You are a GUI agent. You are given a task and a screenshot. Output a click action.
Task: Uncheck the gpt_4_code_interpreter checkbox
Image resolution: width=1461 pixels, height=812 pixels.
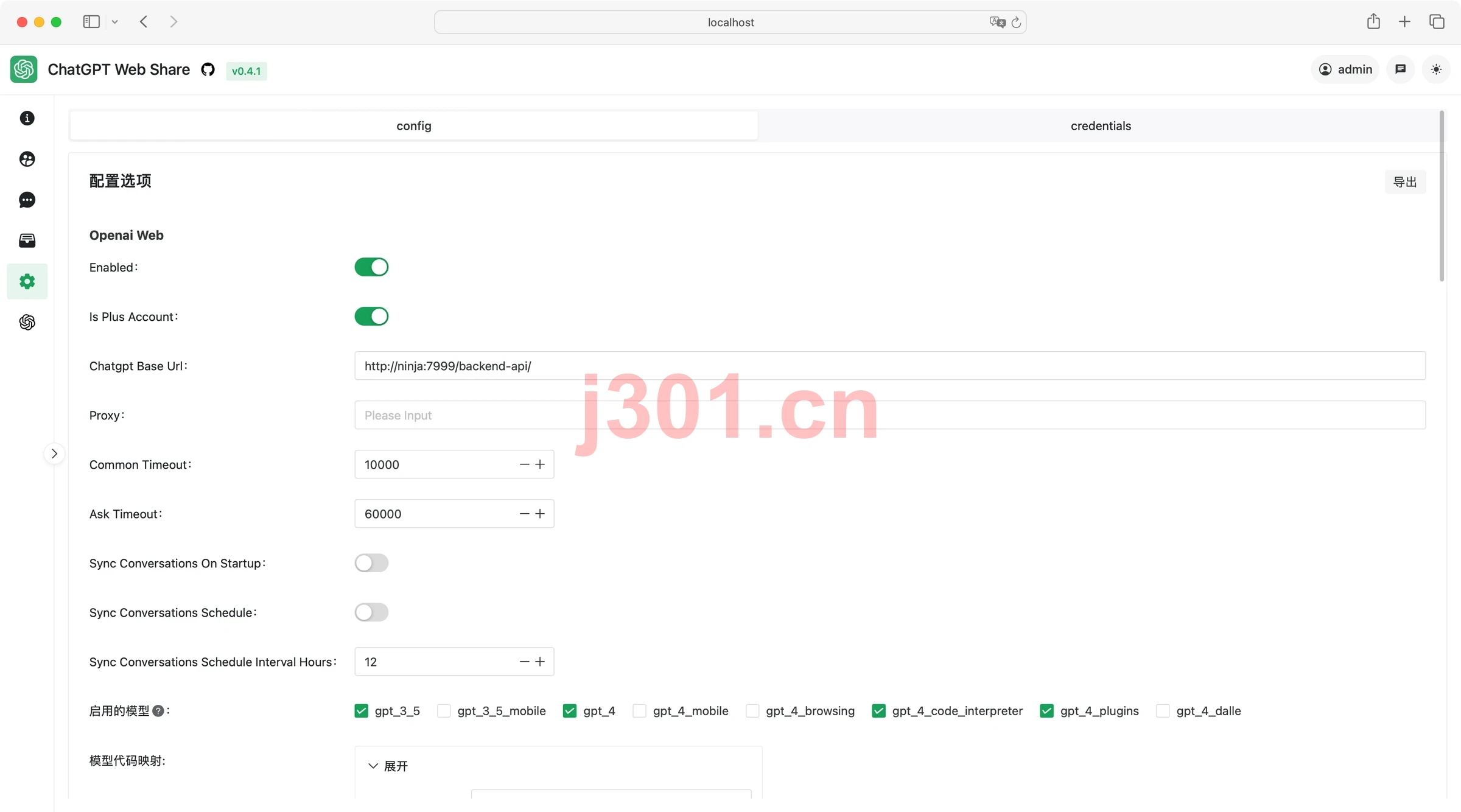(879, 711)
